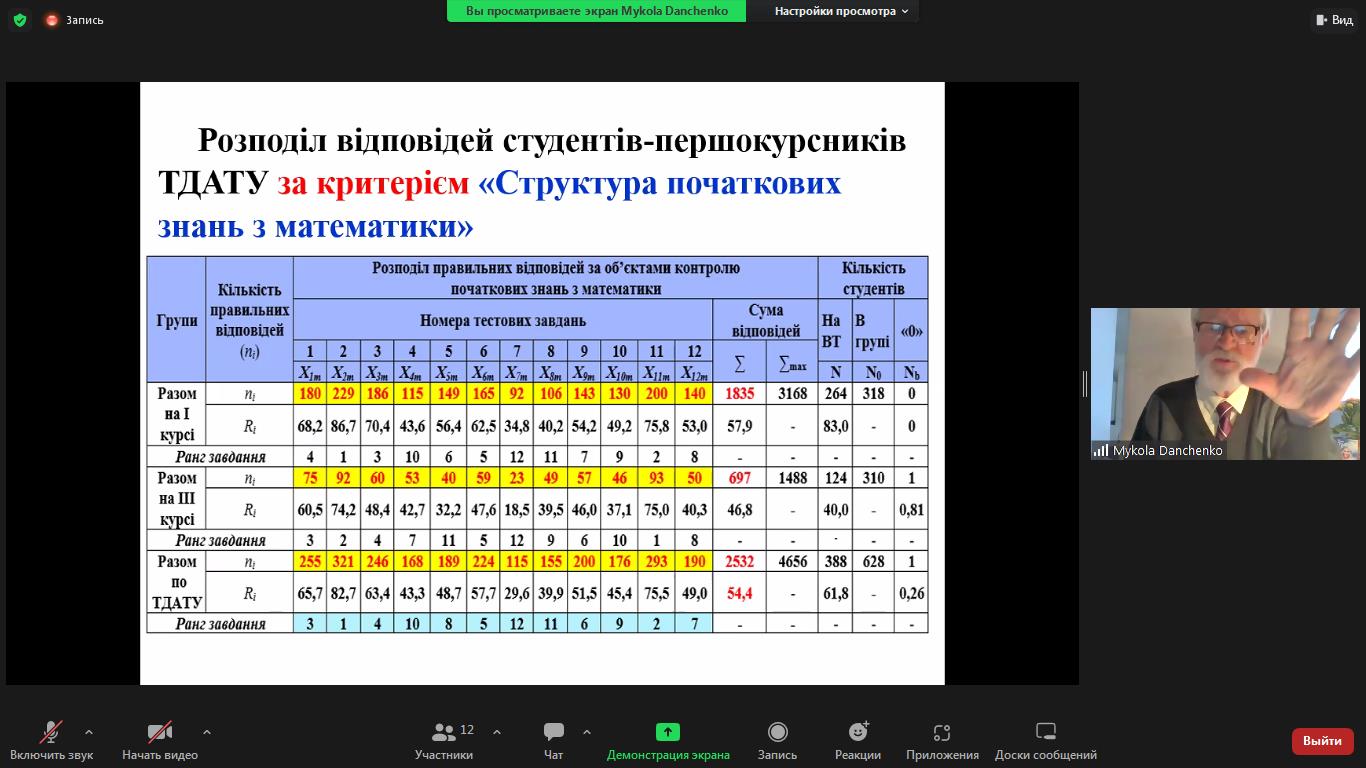Click the «Групи» column header
This screenshot has width=1366, height=768.
(177, 321)
